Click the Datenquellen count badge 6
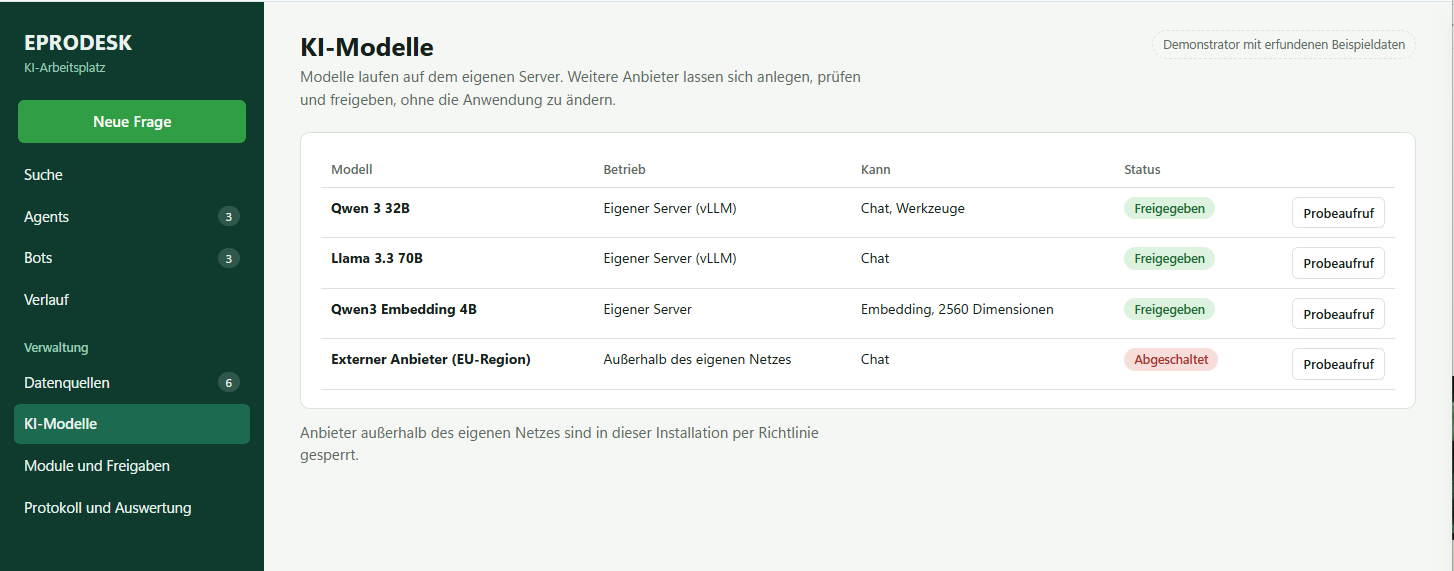The image size is (1454, 571). pos(229,383)
